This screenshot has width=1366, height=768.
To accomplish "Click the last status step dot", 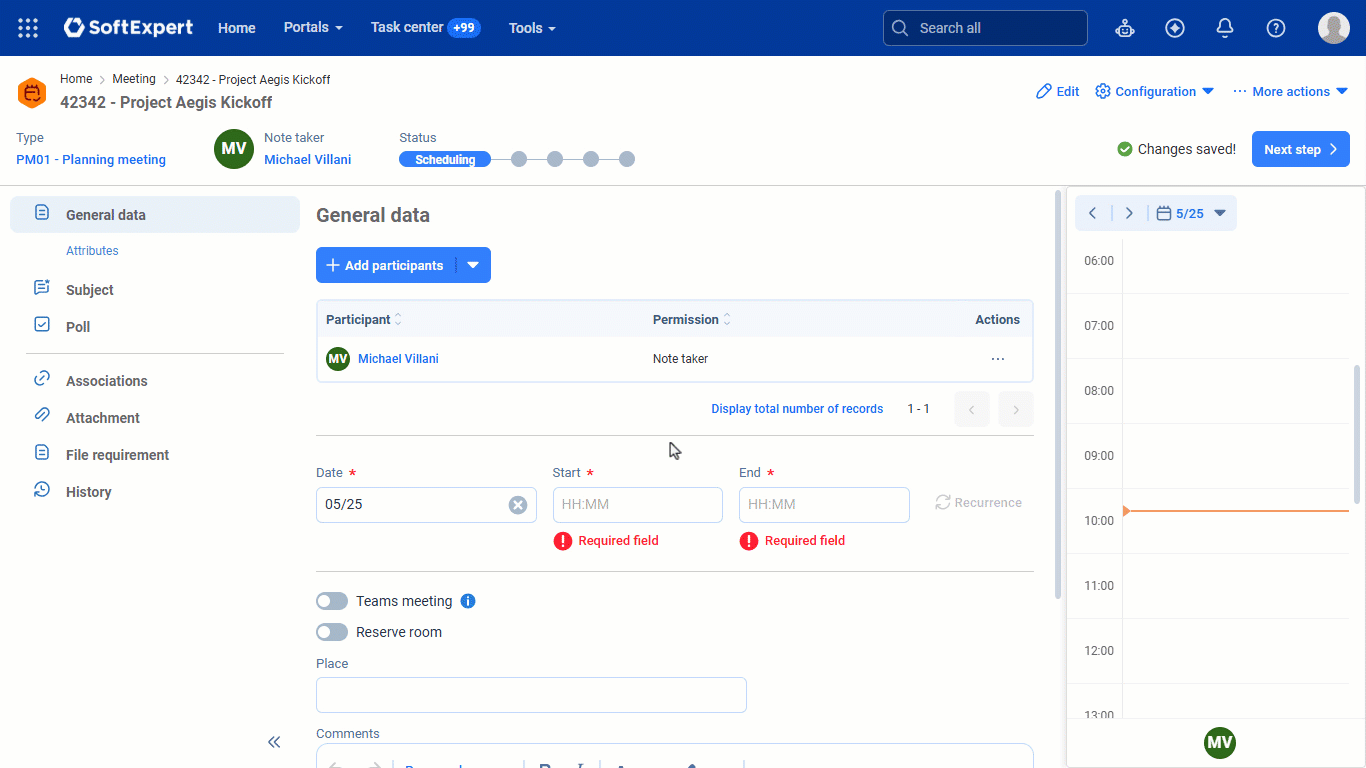I will pos(627,159).
